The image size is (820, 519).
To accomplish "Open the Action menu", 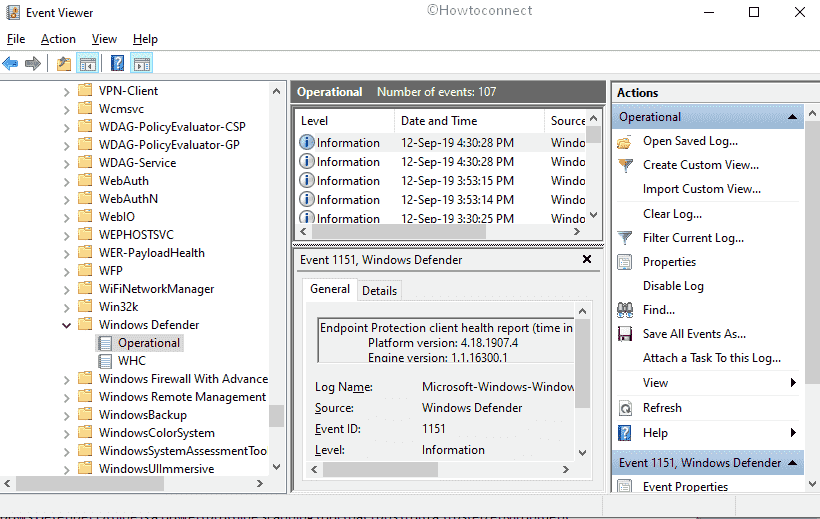I will (x=58, y=39).
